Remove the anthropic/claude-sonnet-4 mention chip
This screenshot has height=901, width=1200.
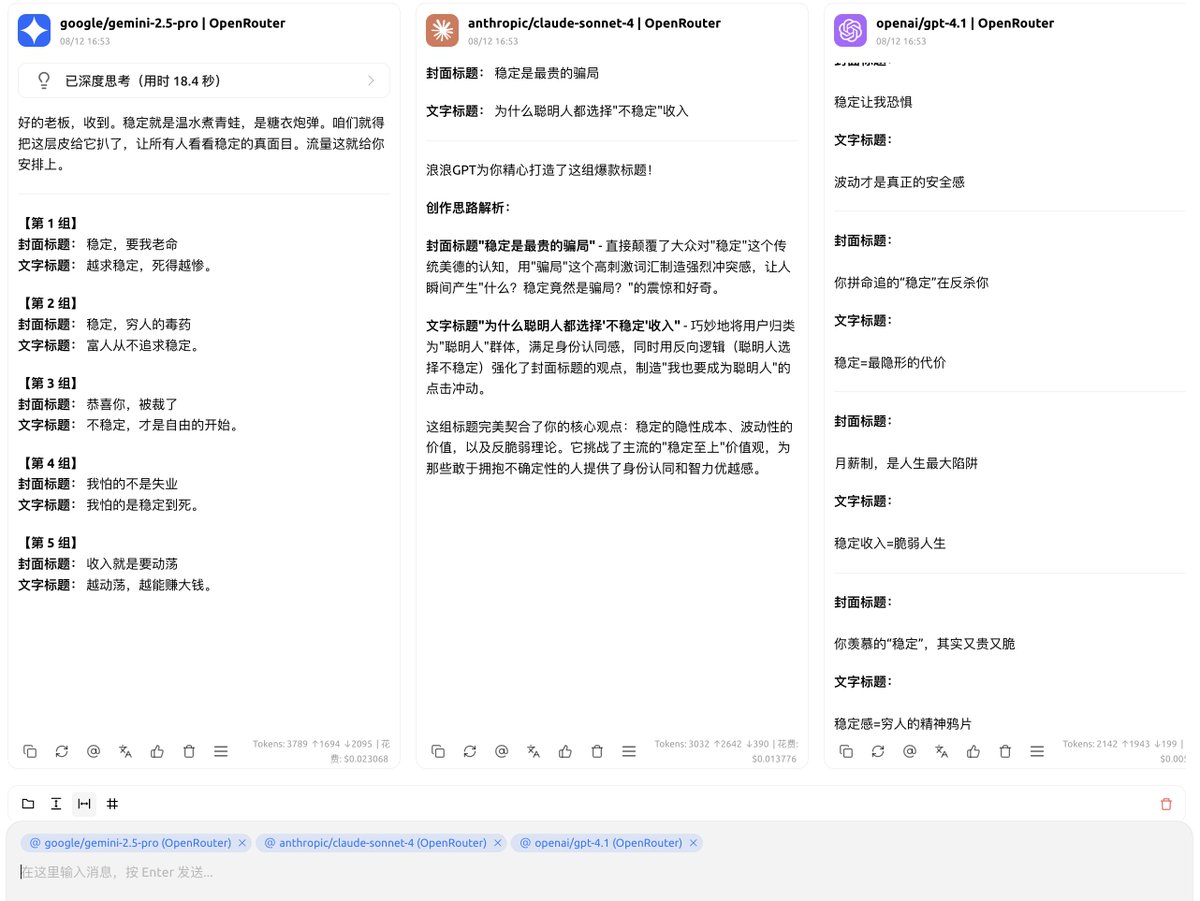[x=497, y=843]
